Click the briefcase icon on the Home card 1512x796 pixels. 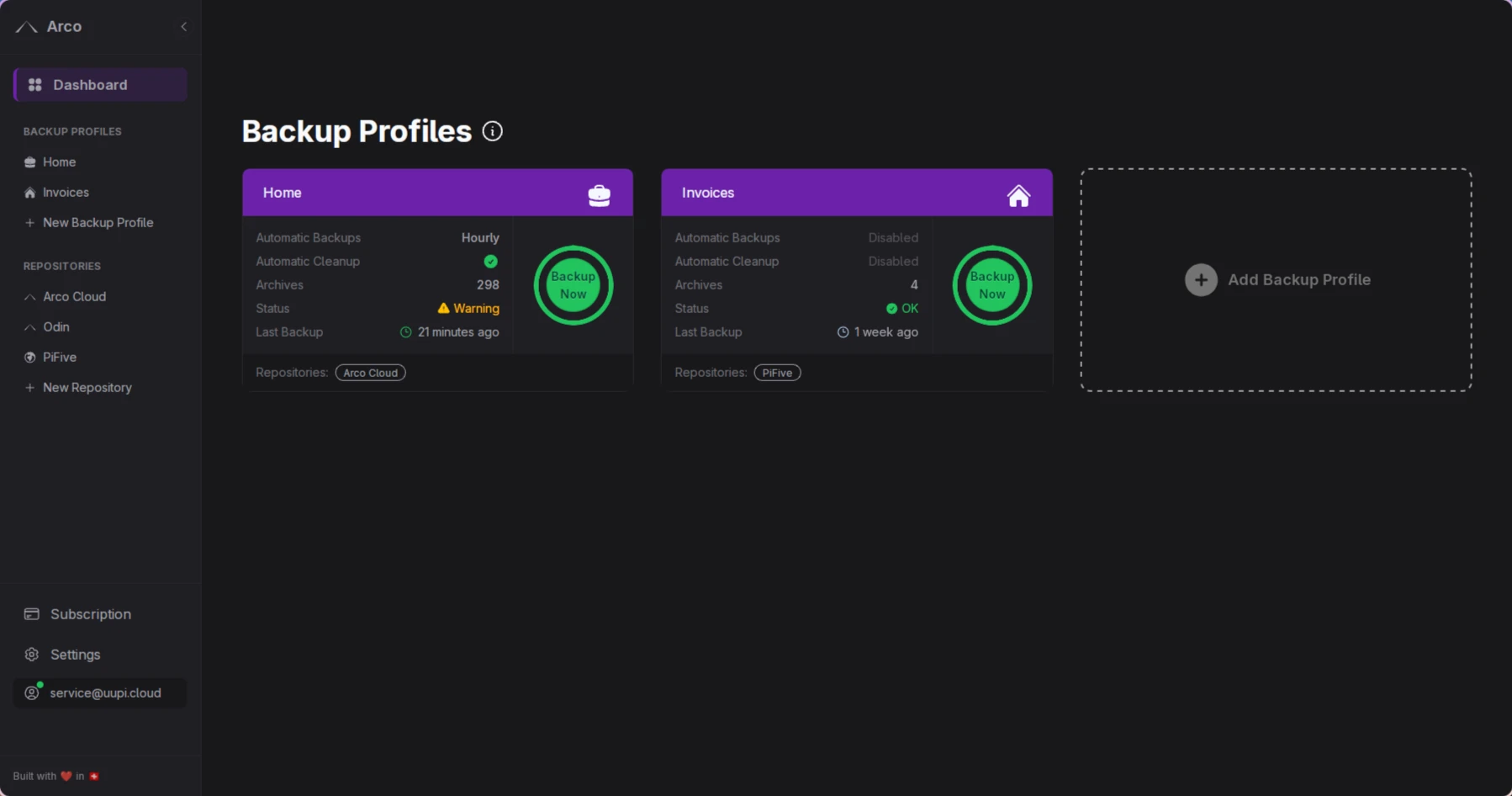tap(598, 194)
